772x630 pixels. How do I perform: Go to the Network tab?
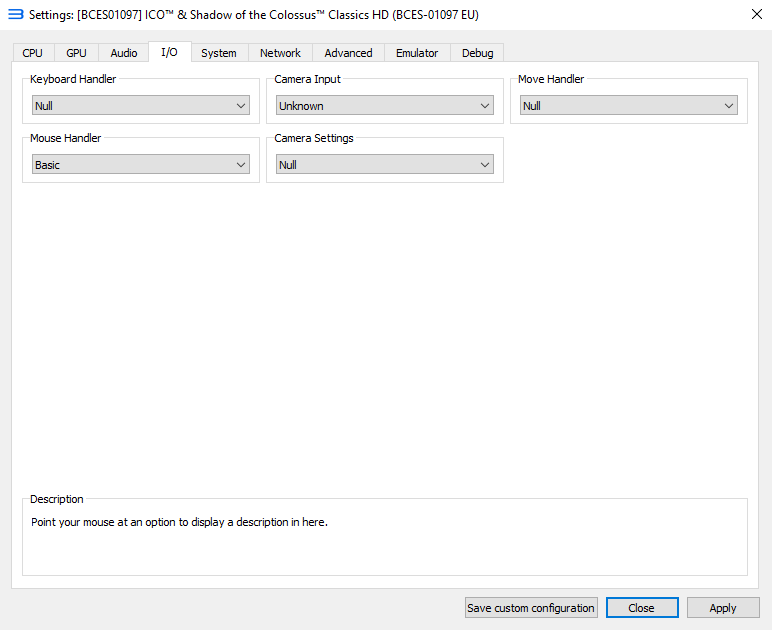point(280,53)
